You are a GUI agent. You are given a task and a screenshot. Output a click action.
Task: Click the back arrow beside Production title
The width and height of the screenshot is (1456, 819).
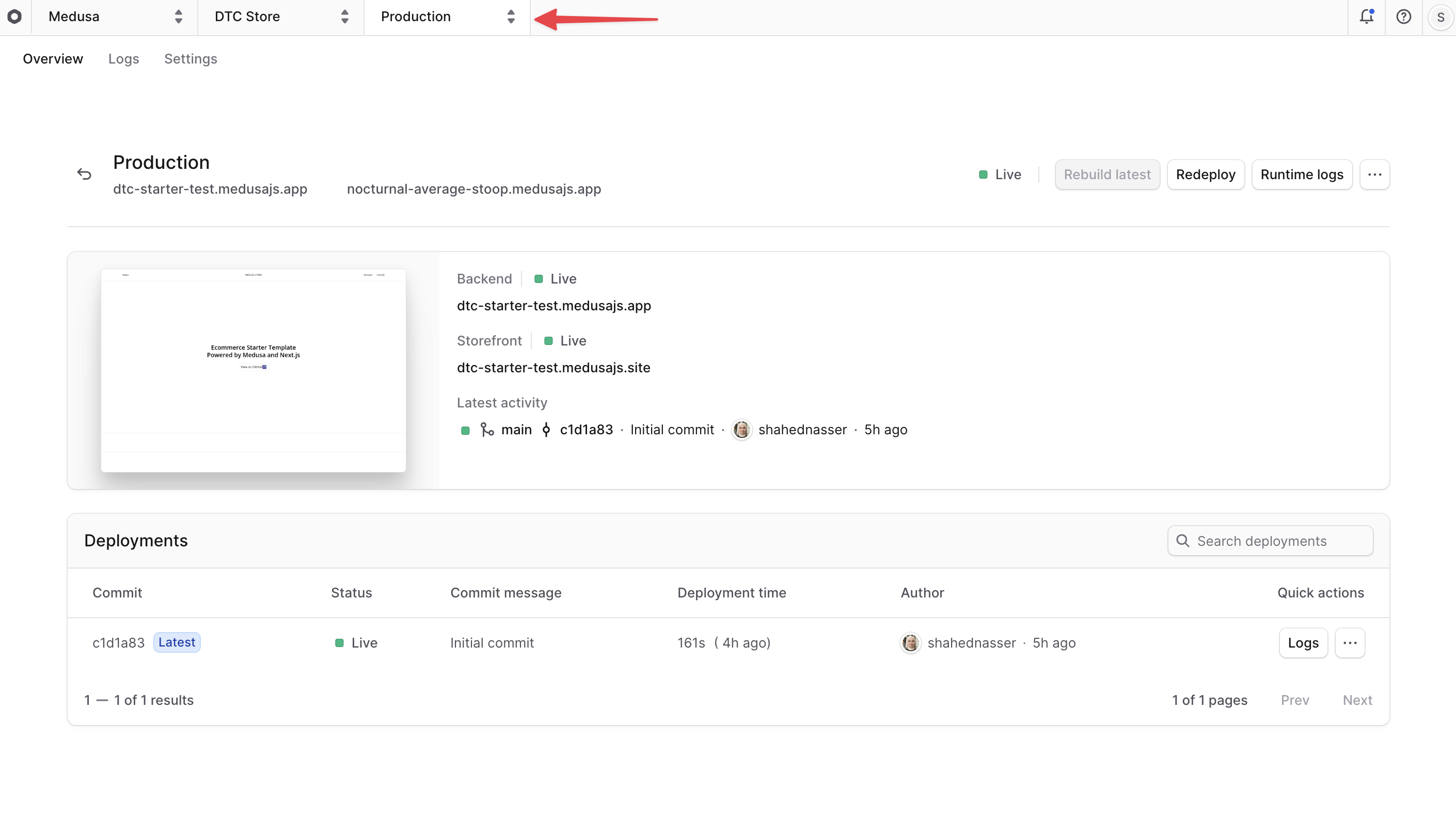pyautogui.click(x=84, y=174)
